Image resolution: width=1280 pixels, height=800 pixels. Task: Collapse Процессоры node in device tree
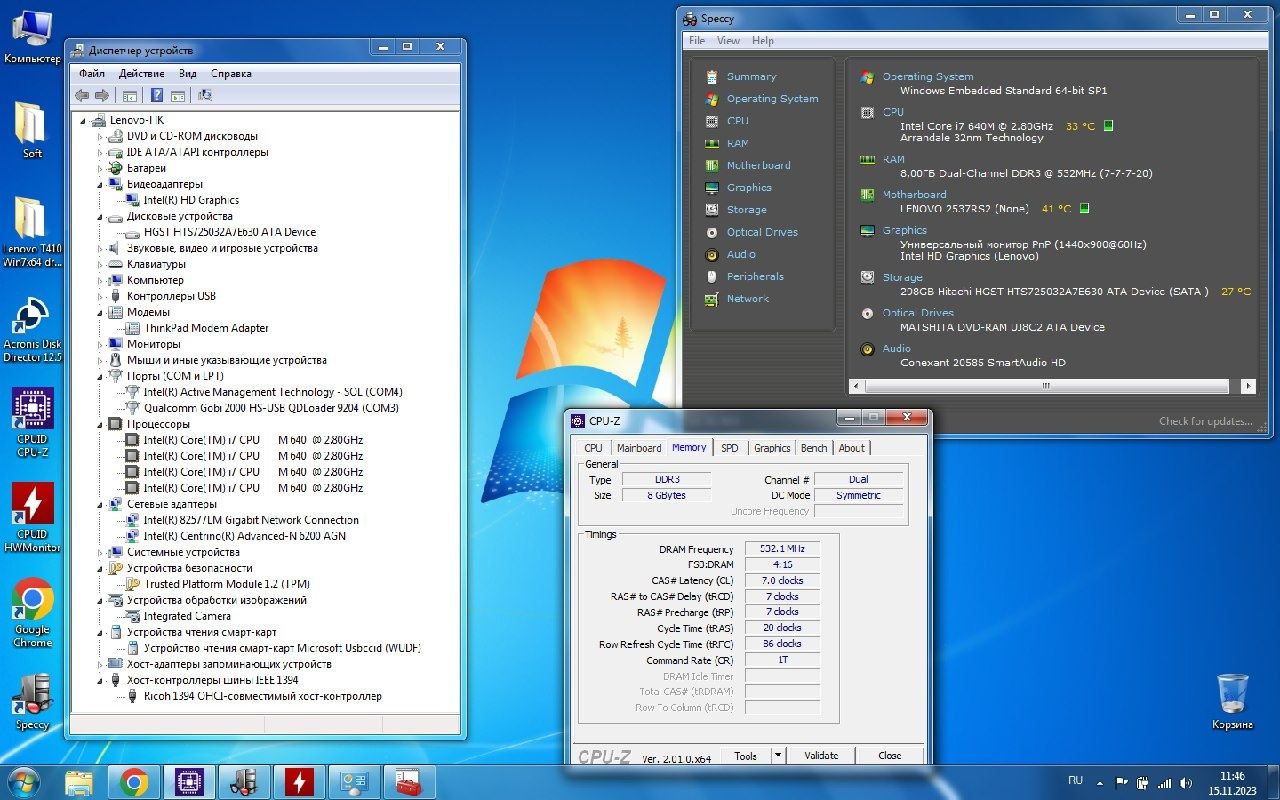100,424
